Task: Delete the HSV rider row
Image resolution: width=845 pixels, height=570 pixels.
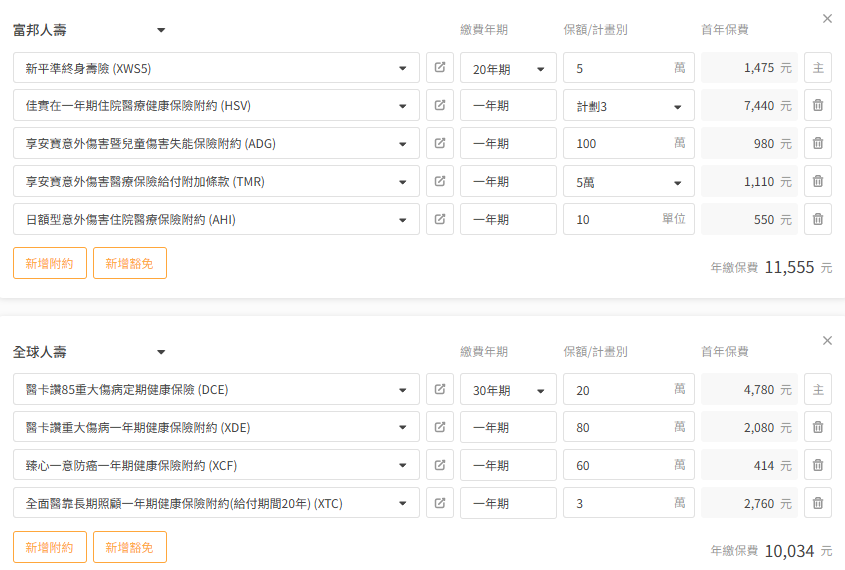Action: pos(818,106)
